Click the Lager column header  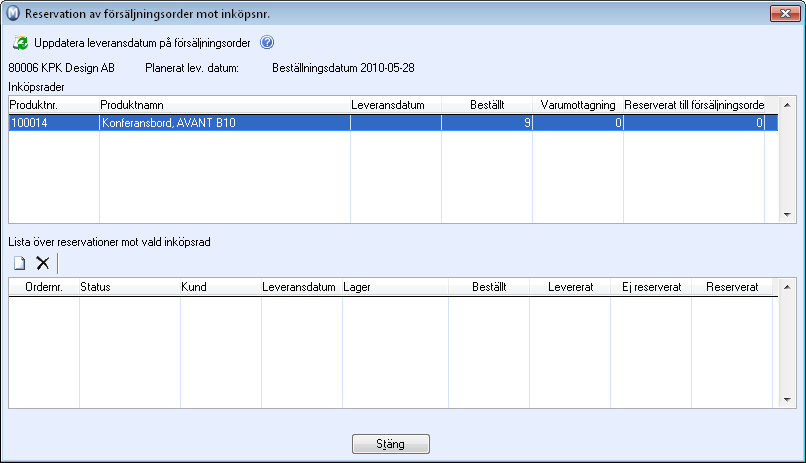click(395, 287)
